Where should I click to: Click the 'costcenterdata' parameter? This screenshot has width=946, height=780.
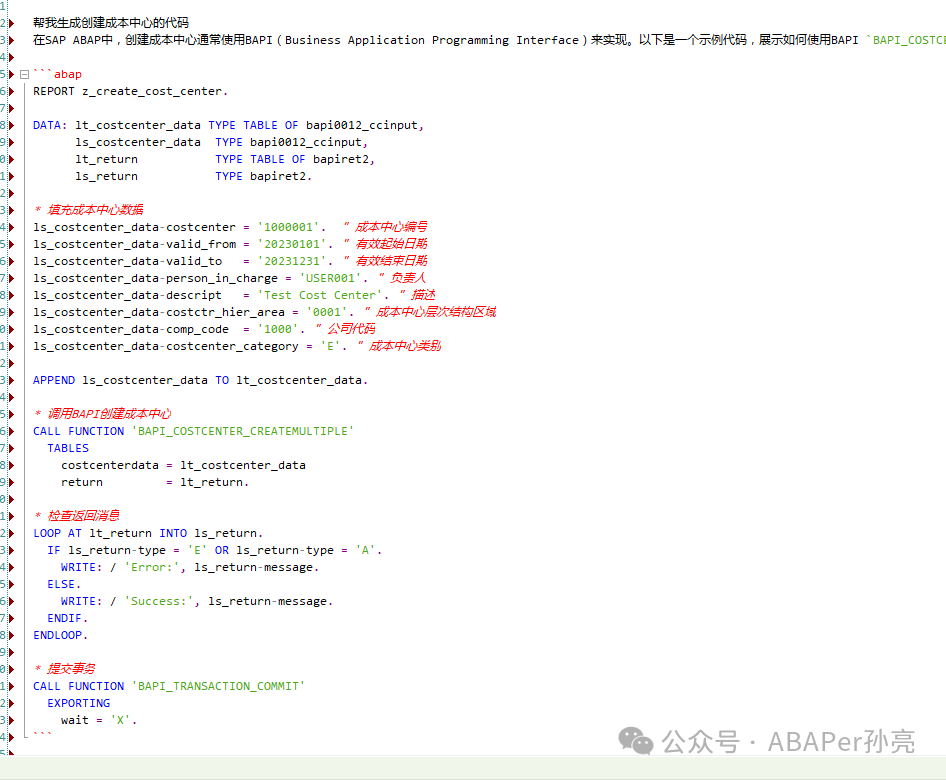point(110,466)
